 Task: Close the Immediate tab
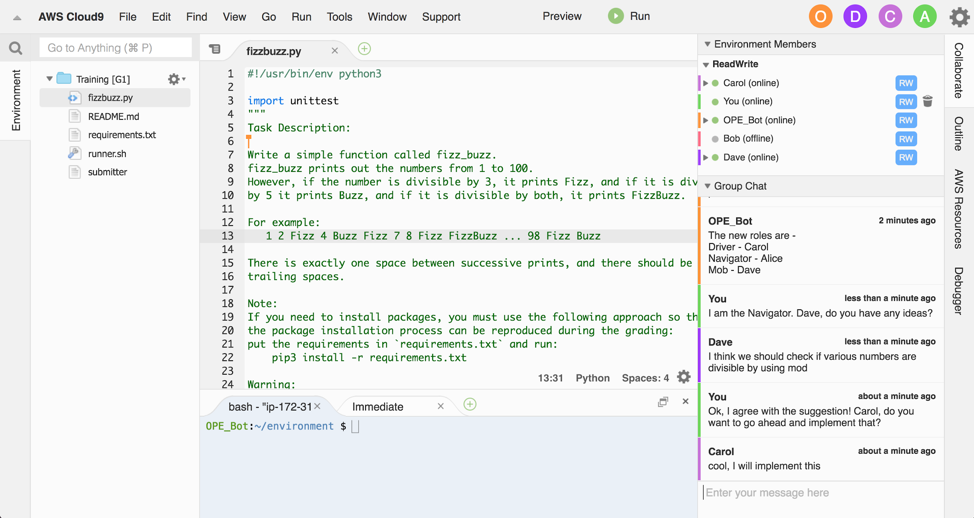(440, 406)
